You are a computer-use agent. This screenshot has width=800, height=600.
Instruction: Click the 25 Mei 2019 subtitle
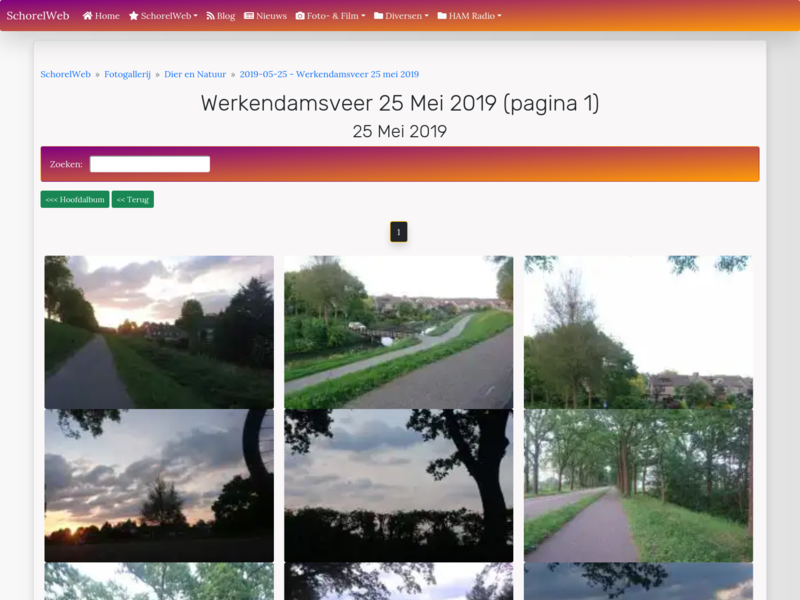(400, 131)
